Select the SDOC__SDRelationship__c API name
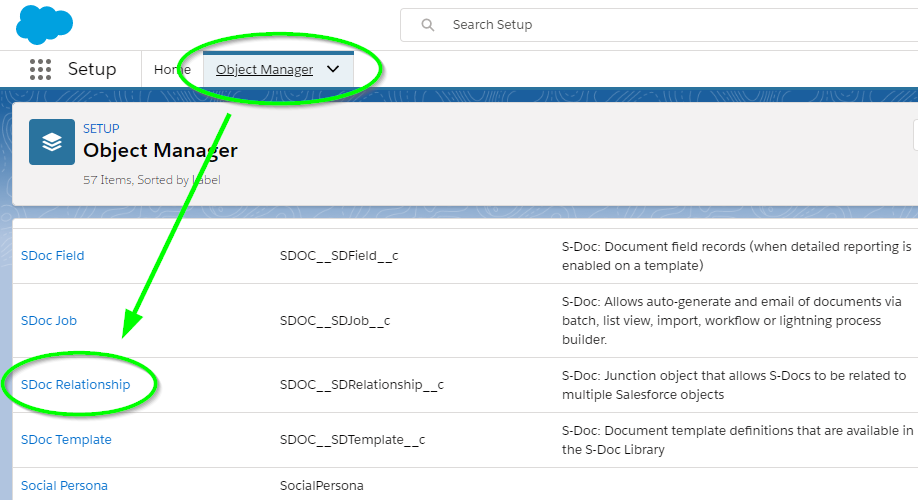 [362, 385]
